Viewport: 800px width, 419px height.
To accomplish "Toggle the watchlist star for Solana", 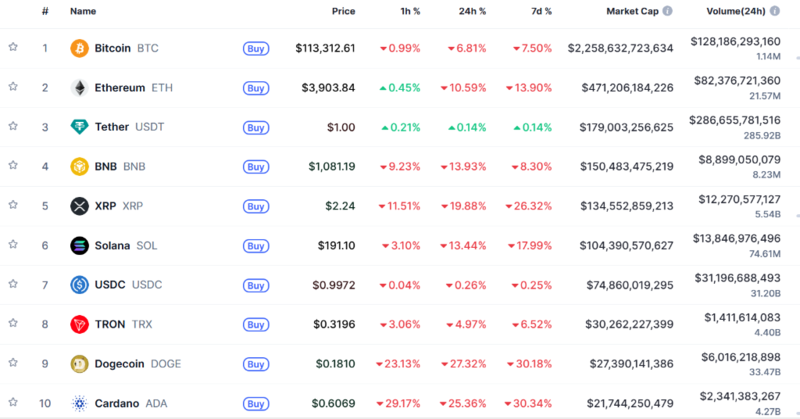I will (x=13, y=245).
